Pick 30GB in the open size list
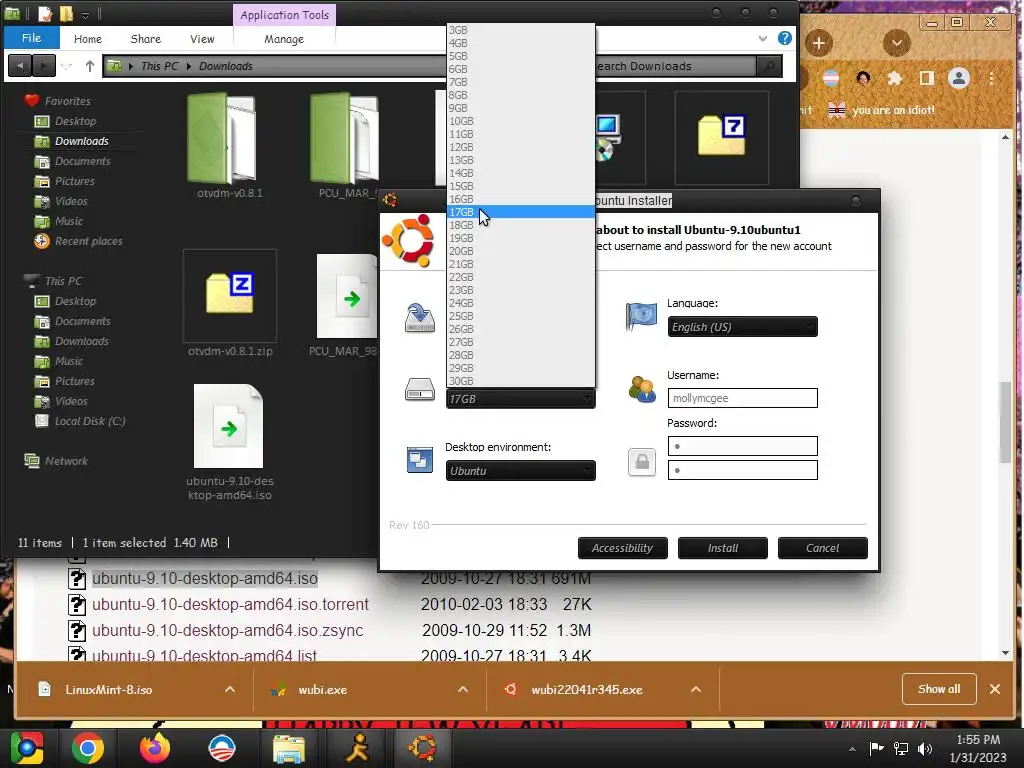Screen dimensions: 1024x768 [x=520, y=381]
